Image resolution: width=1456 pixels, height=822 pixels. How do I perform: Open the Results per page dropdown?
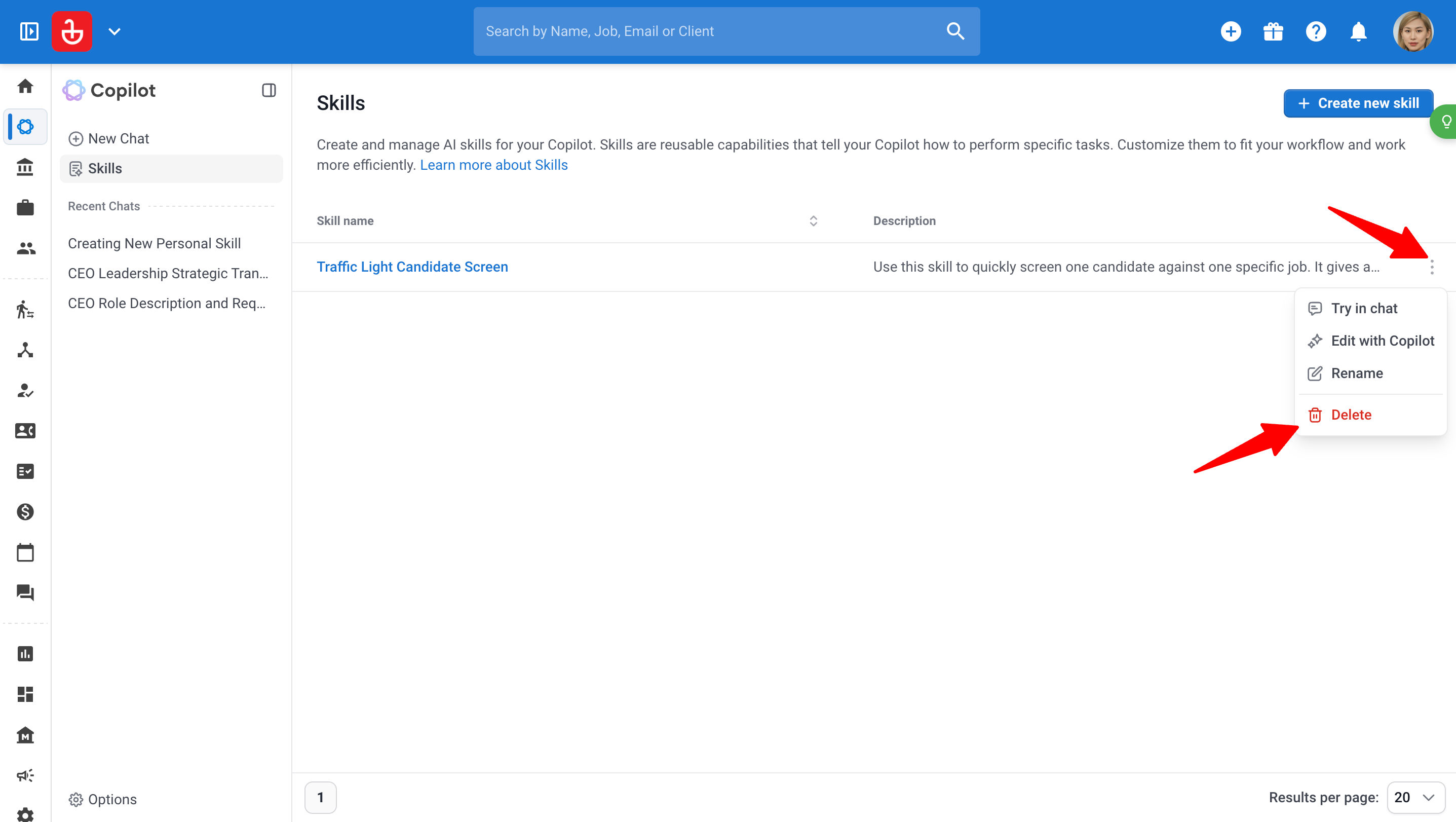[1416, 798]
